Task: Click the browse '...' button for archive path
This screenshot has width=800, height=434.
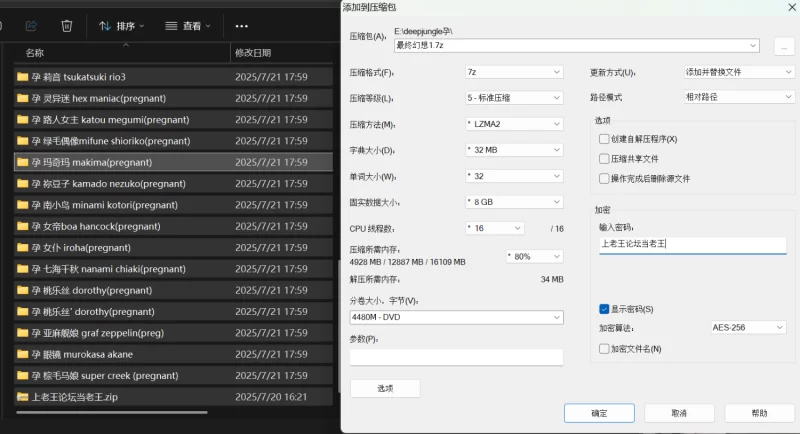Action: (784, 47)
